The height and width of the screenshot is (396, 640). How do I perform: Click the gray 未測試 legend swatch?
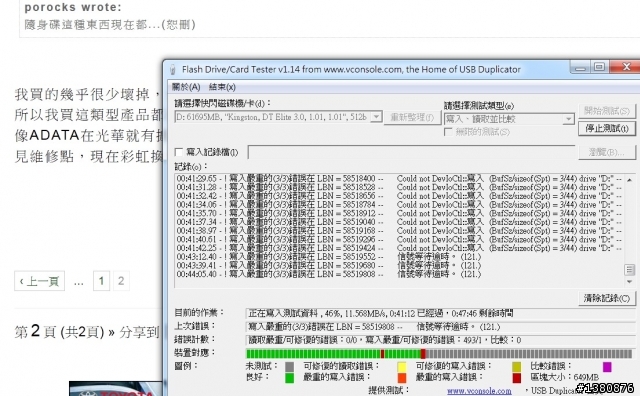tap(289, 367)
